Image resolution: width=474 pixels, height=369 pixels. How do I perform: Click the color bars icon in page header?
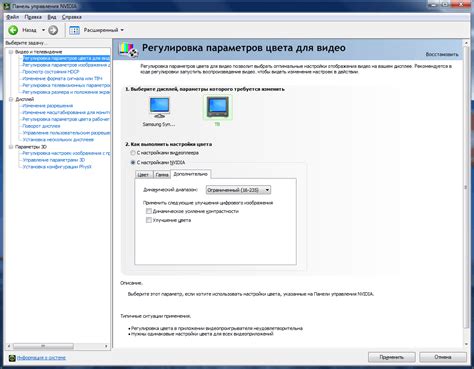coord(128,50)
